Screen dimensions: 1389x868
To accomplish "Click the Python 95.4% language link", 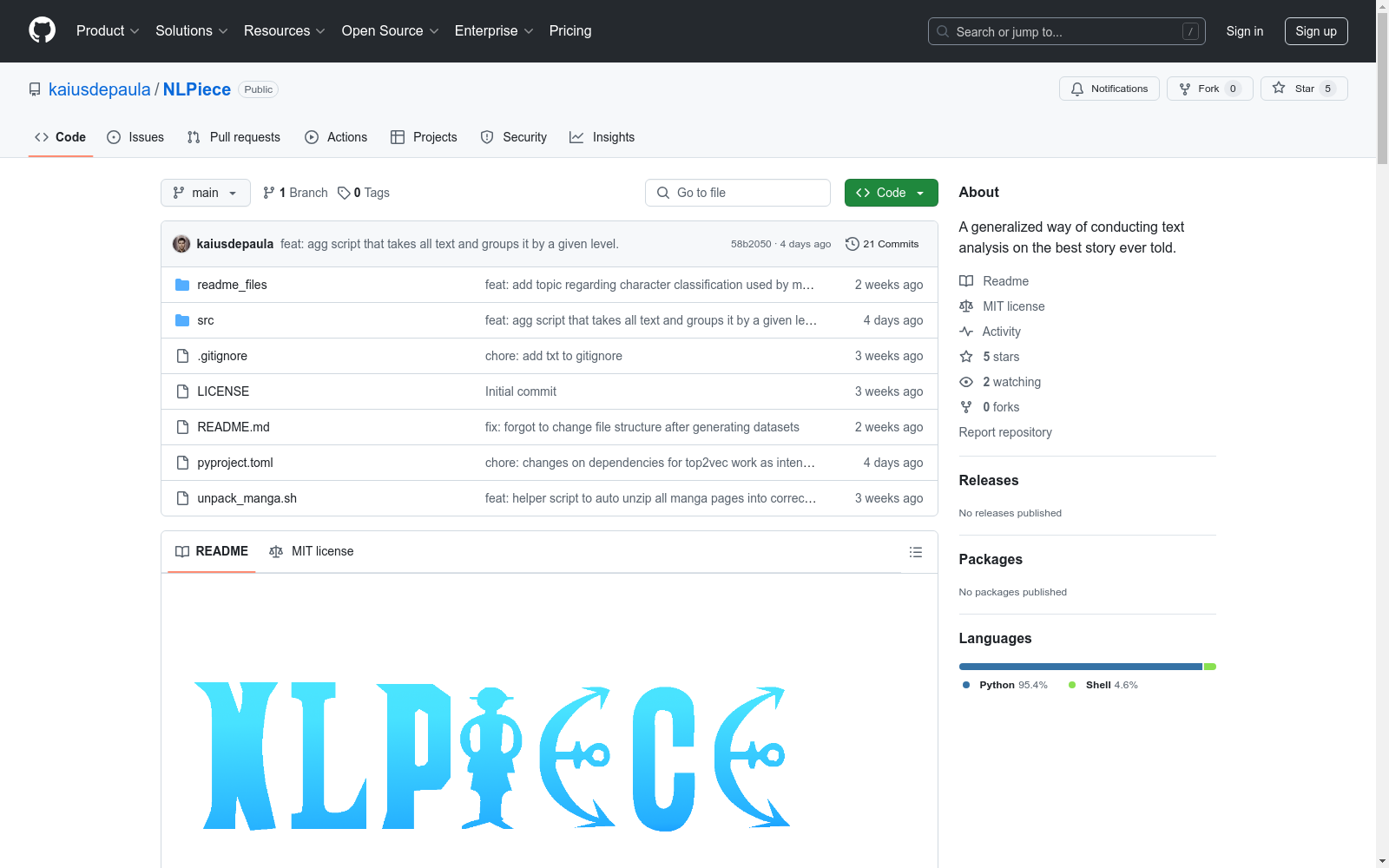I will 1005,685.
